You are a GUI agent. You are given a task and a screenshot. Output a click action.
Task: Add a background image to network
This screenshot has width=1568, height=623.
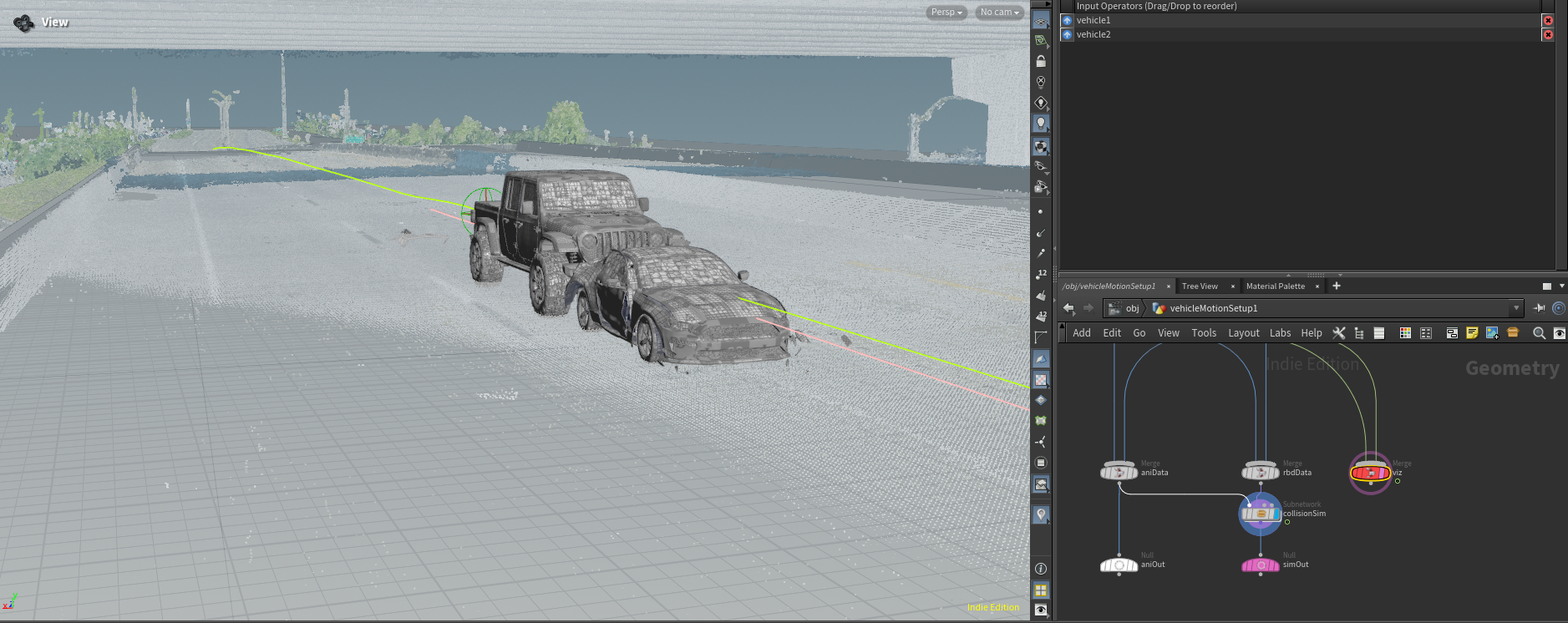pyautogui.click(x=1492, y=332)
